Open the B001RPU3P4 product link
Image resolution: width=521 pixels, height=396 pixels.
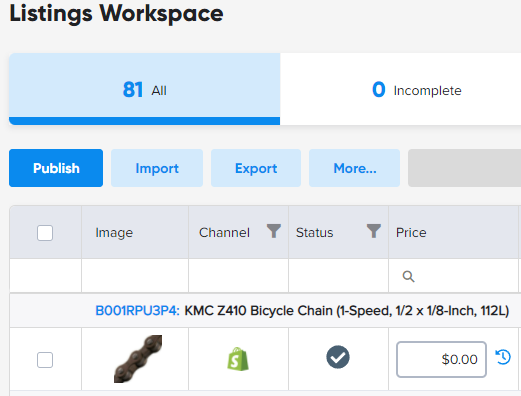point(137,311)
